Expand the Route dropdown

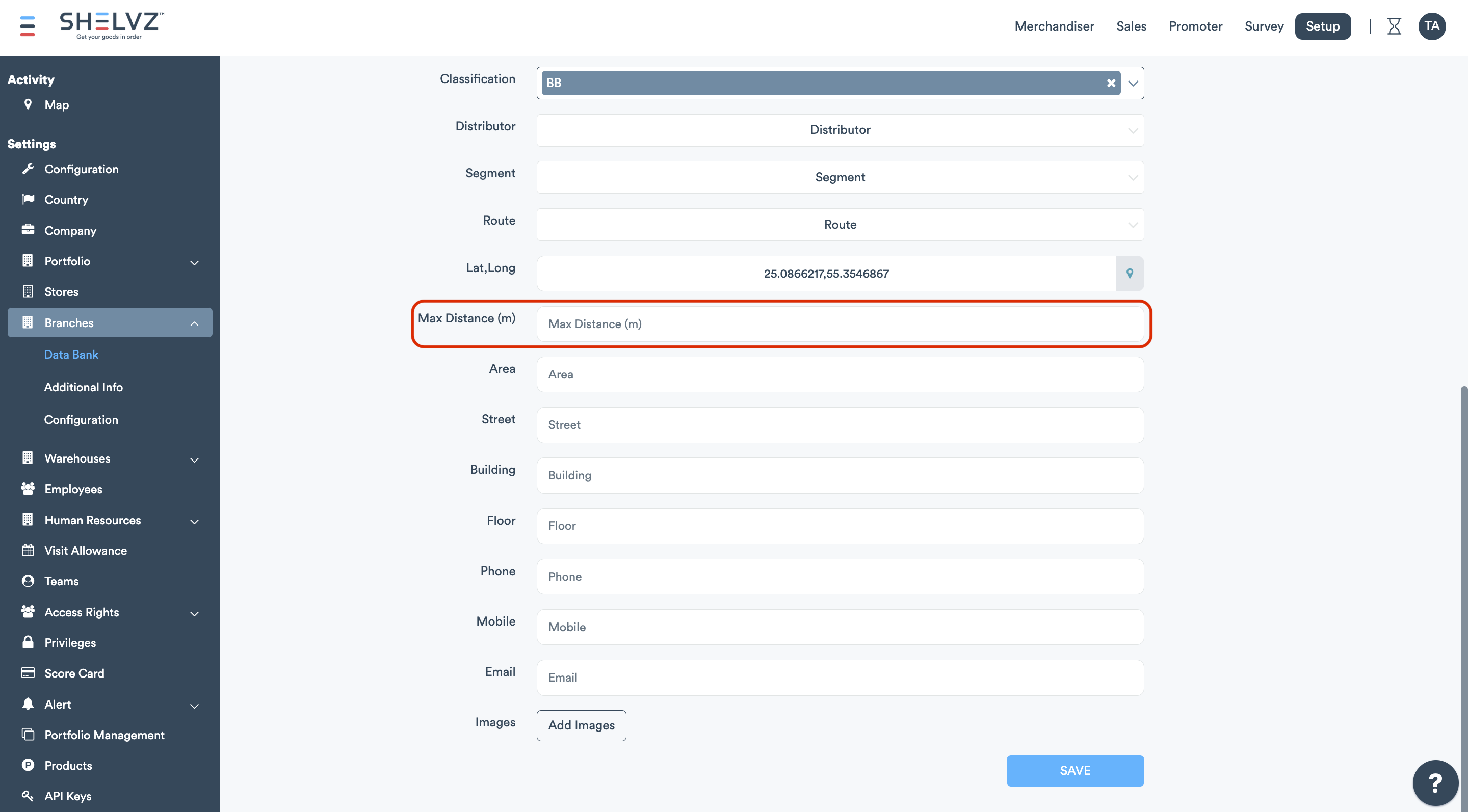click(x=840, y=224)
